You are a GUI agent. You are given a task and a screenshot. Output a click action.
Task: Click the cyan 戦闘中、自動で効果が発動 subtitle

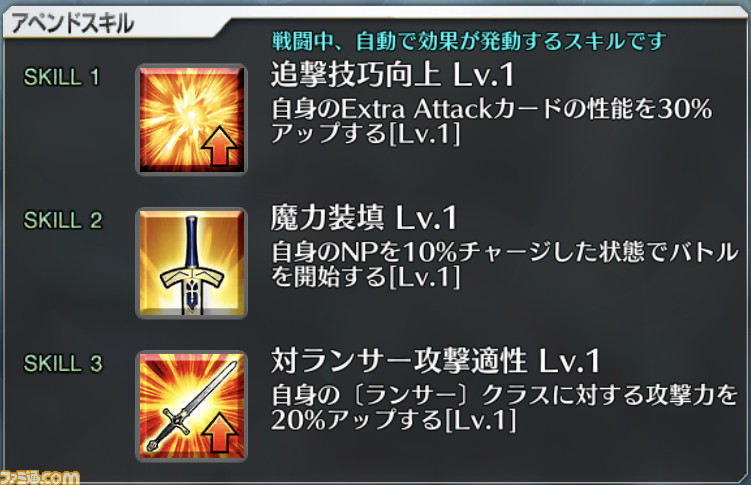pyautogui.click(x=469, y=41)
